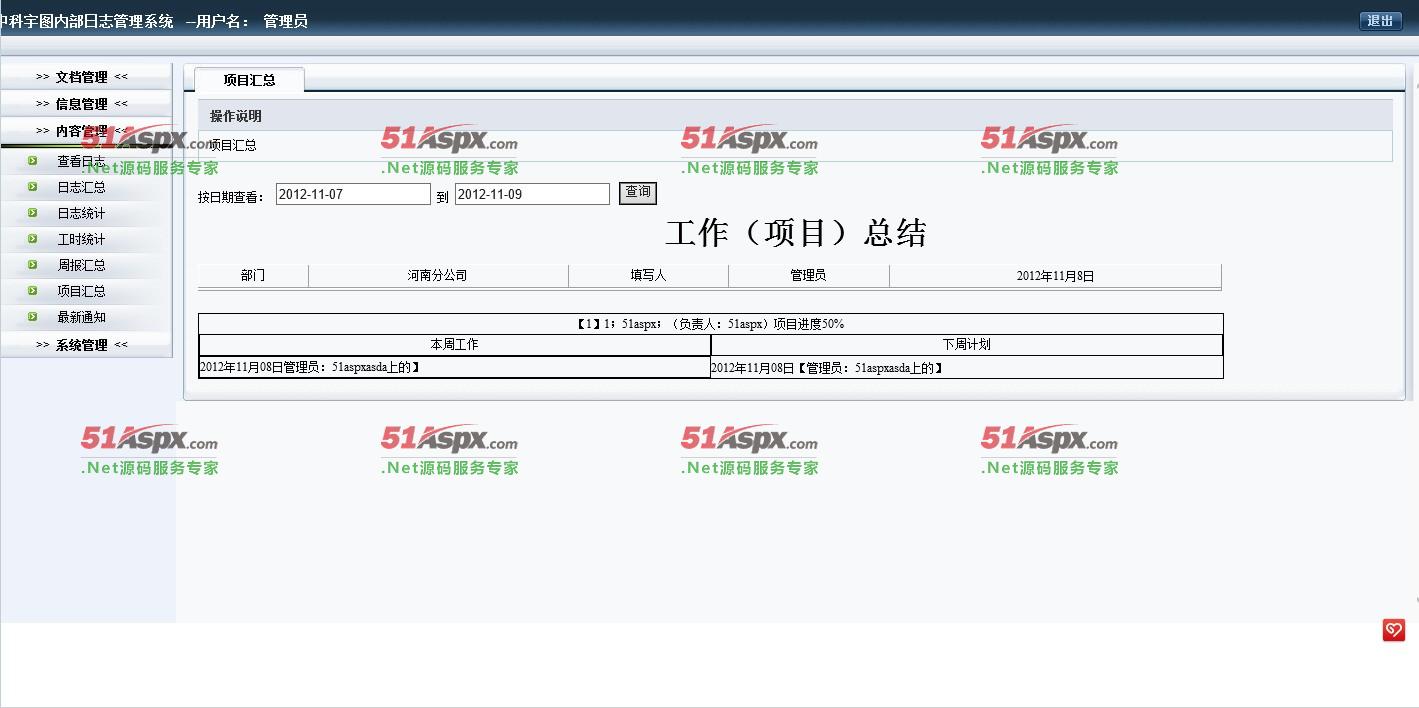Open the 周报汇总 menu item

pyautogui.click(x=81, y=265)
